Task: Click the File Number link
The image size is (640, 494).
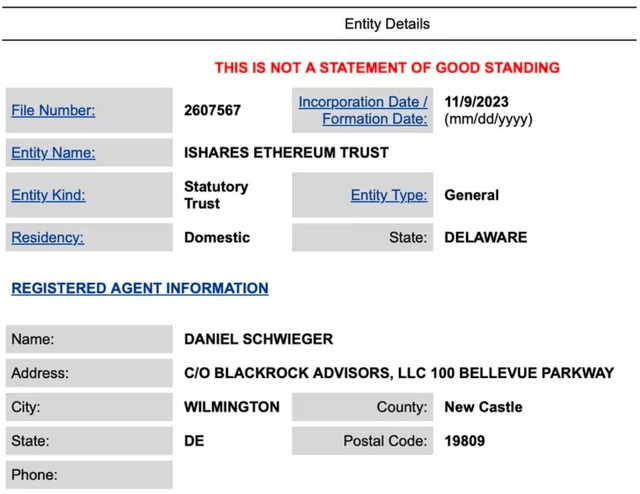Action: pyautogui.click(x=53, y=110)
